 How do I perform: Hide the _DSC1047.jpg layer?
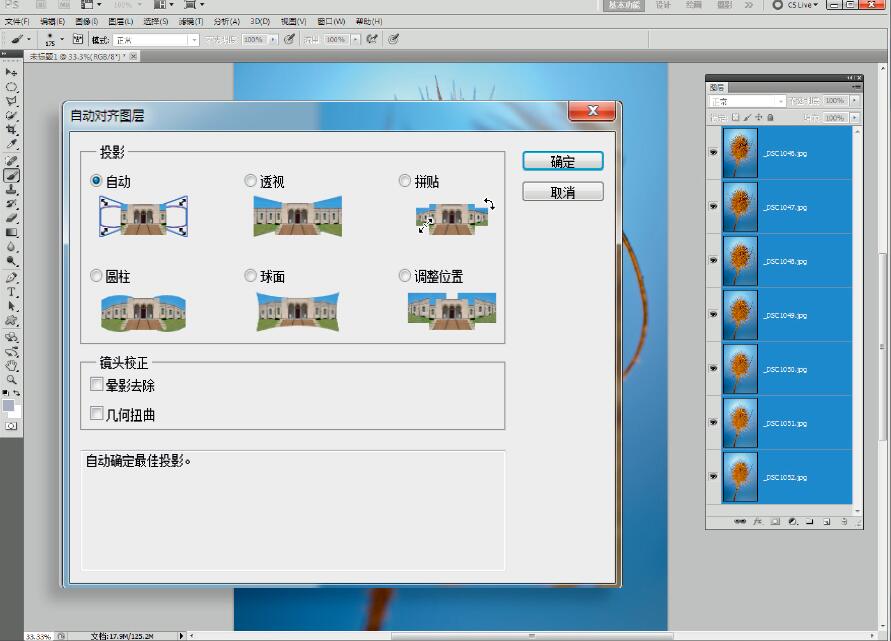(713, 206)
